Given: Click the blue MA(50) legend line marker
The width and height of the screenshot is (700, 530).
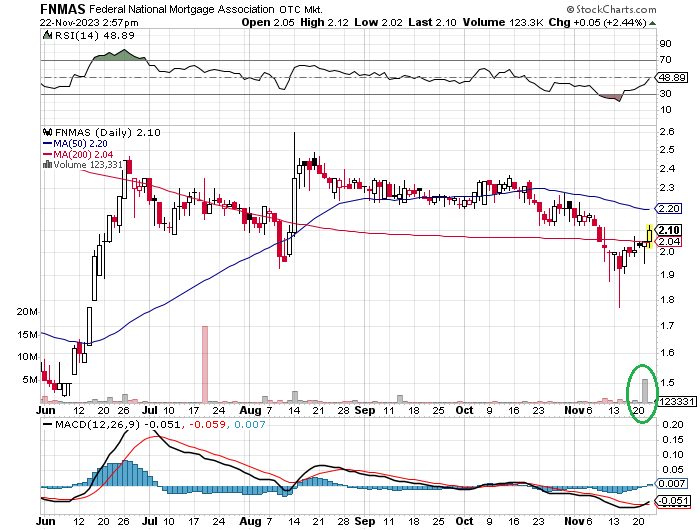Looking at the screenshot, I should pos(47,143).
